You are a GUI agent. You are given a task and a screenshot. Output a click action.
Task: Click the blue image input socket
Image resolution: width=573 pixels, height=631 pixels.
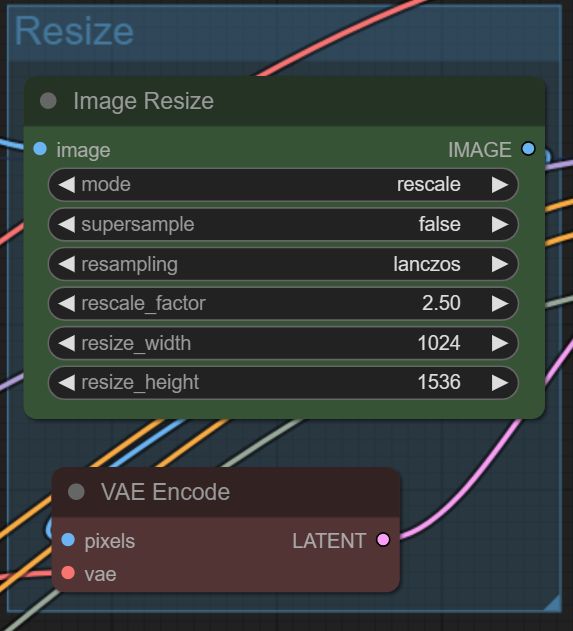40,149
